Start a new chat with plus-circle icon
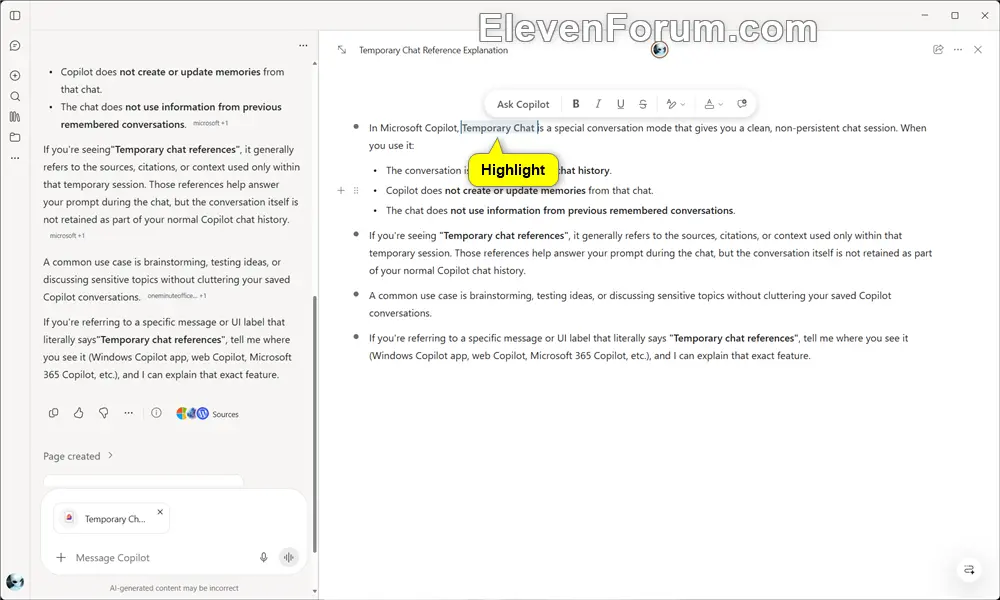 point(15,75)
